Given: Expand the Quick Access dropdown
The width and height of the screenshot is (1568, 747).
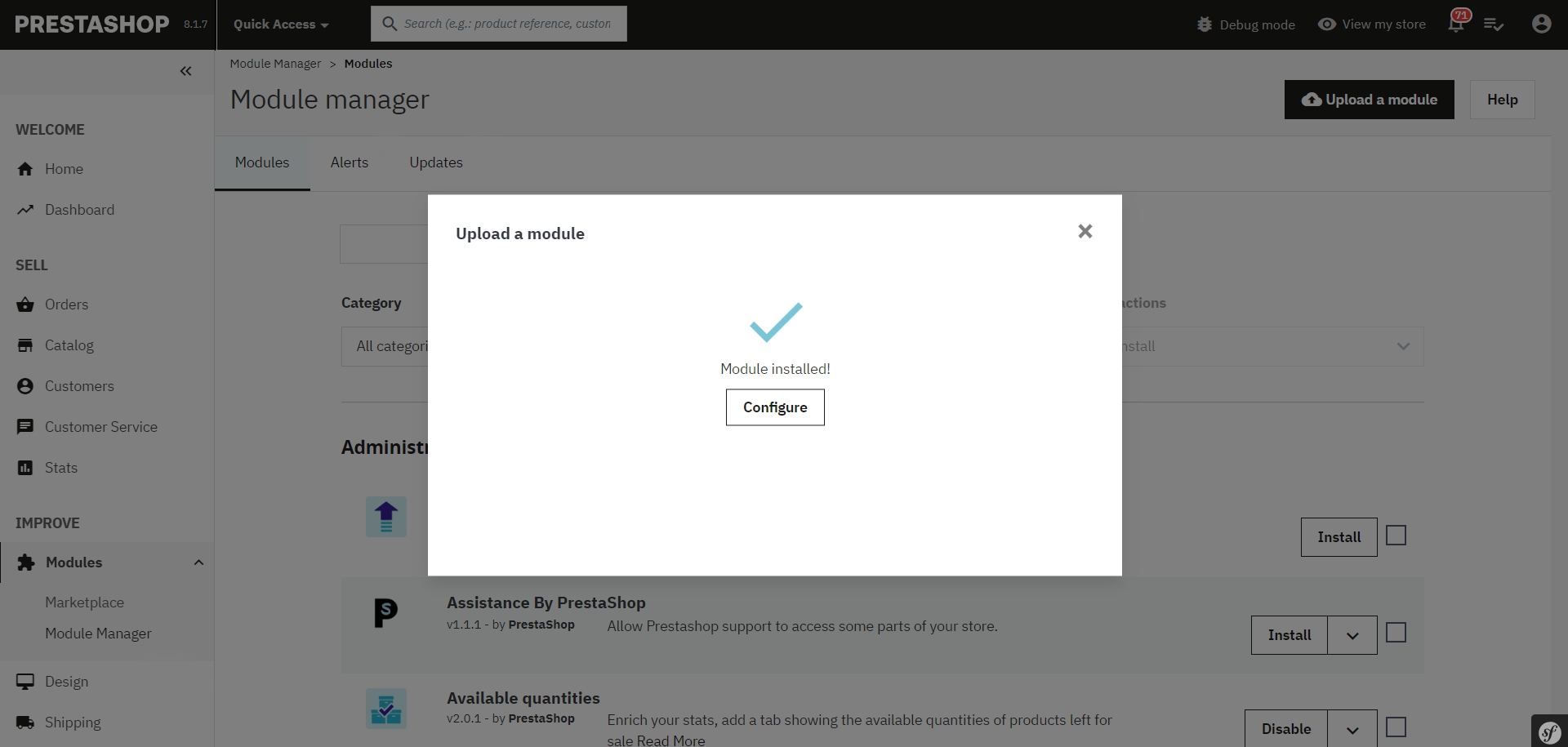Looking at the screenshot, I should pyautogui.click(x=281, y=24).
